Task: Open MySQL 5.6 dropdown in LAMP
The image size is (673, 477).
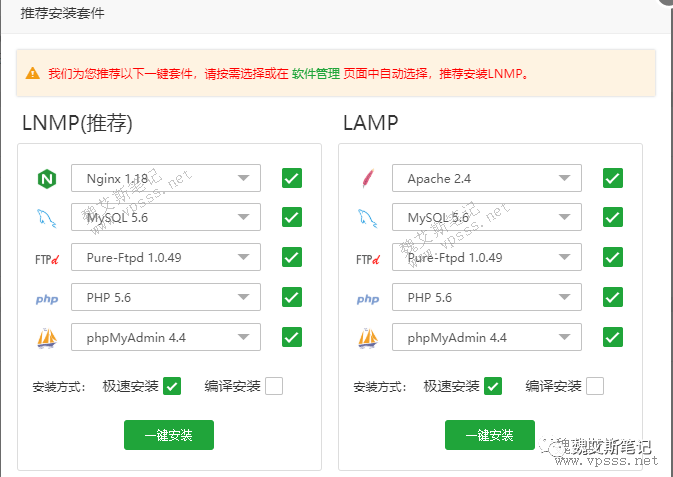Action: pyautogui.click(x=487, y=217)
